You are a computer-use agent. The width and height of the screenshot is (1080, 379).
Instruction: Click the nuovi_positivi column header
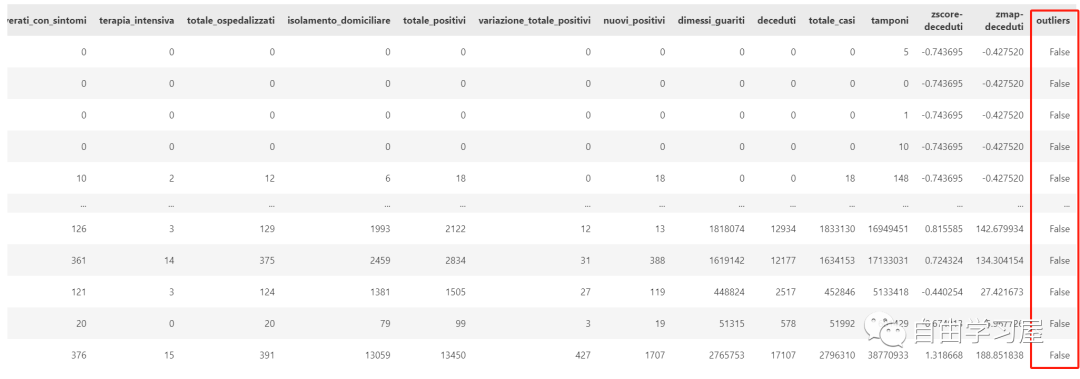tap(634, 21)
